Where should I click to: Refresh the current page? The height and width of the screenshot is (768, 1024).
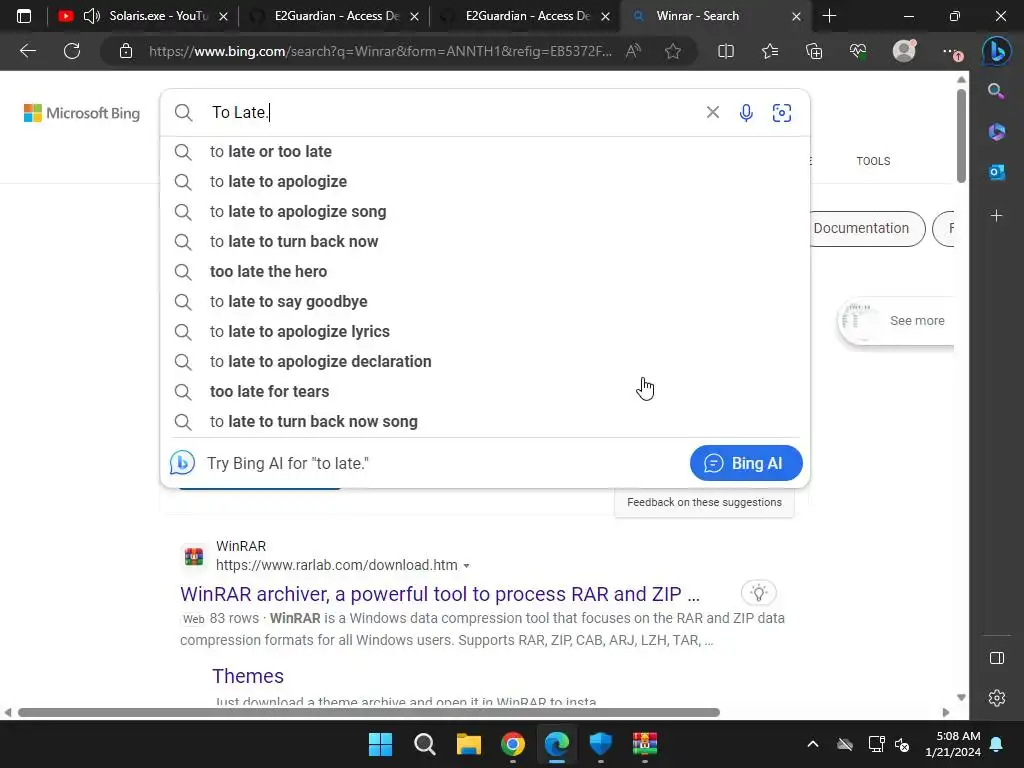coord(72,51)
